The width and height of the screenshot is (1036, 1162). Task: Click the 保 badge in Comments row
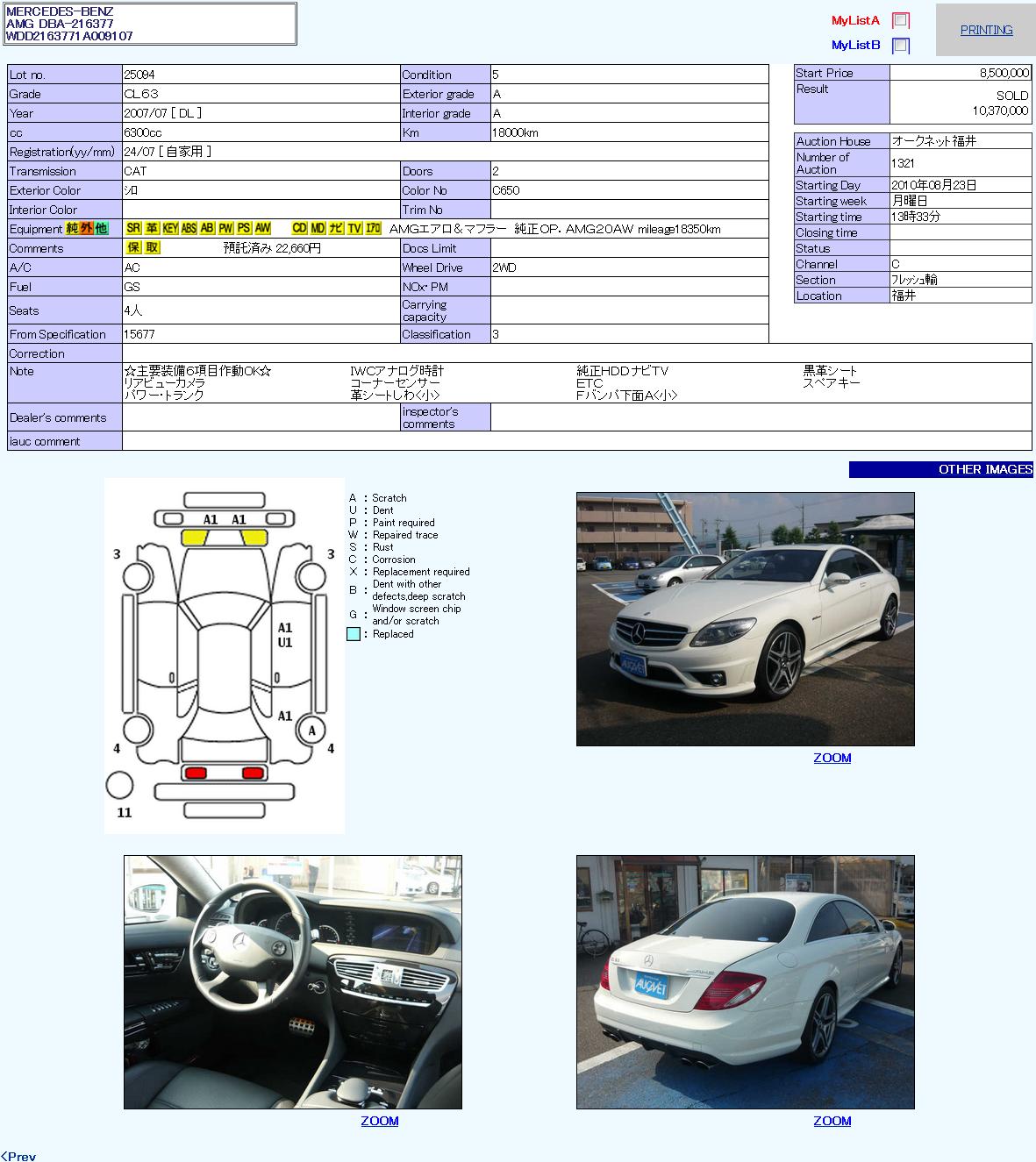[134, 248]
